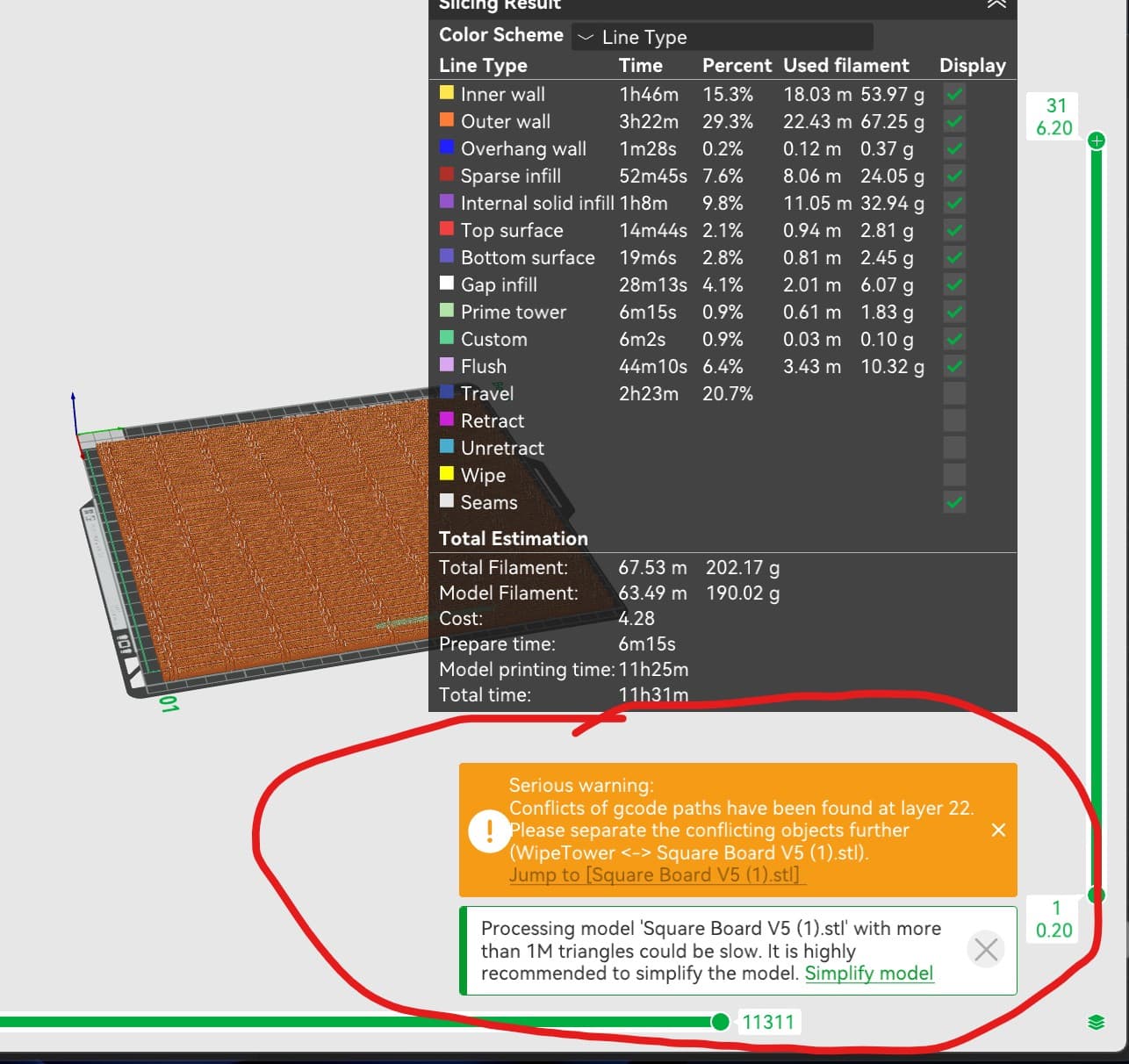Screen dimensions: 1129x1064
Task: Click the layers icon at bottom right
Action: tap(1096, 1022)
